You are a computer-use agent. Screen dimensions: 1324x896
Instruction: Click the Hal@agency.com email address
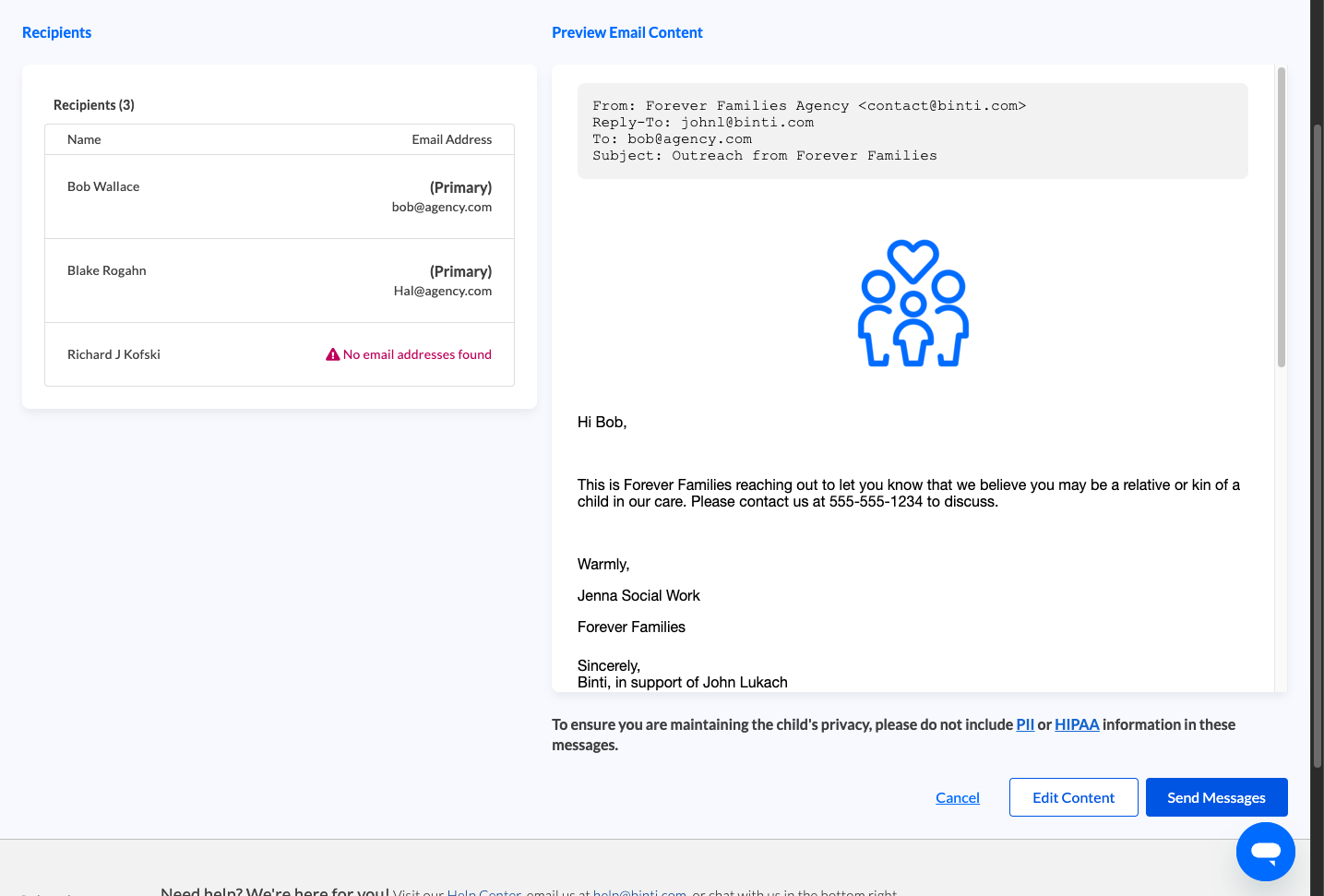tap(443, 291)
